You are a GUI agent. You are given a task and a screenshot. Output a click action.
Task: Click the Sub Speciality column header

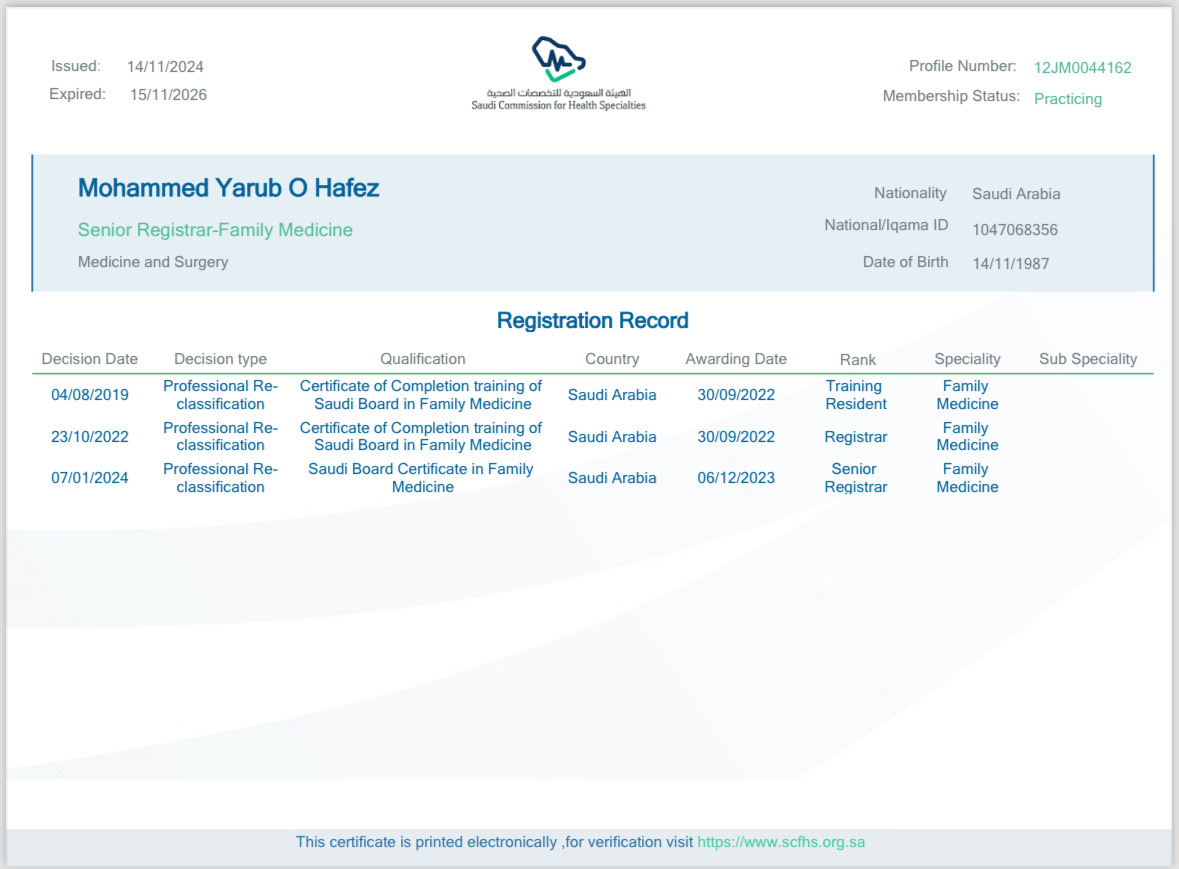tap(1088, 359)
